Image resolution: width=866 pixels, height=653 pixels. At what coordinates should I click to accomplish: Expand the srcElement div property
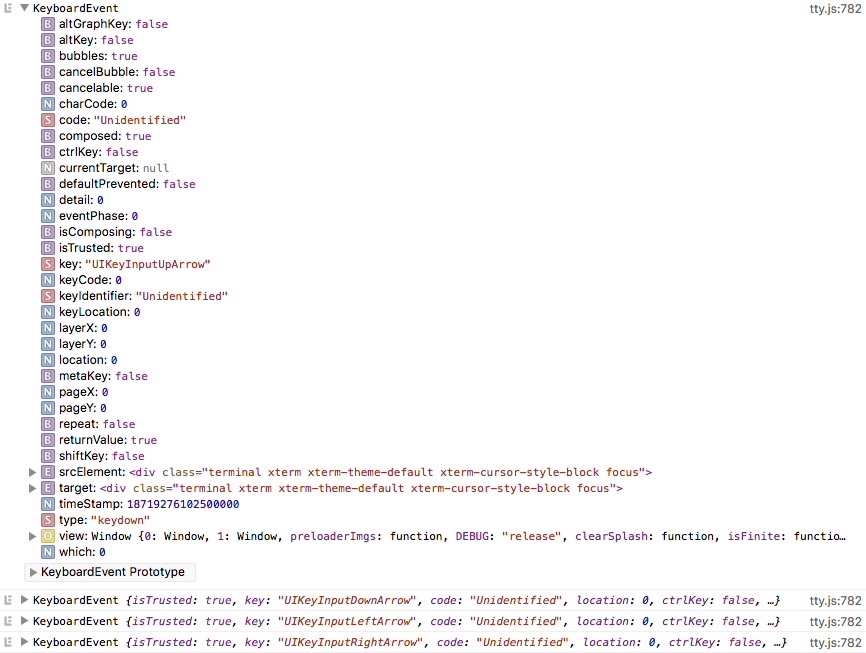pyautogui.click(x=32, y=472)
